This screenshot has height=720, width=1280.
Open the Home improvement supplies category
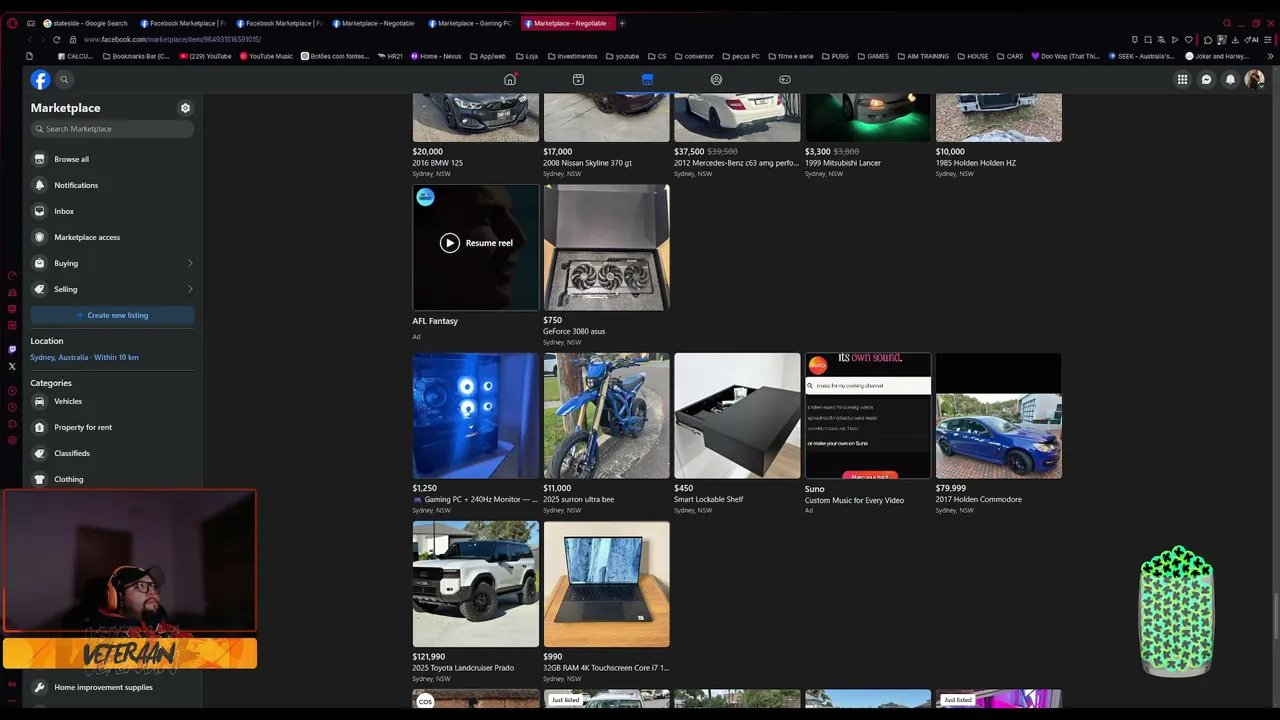tap(112, 687)
